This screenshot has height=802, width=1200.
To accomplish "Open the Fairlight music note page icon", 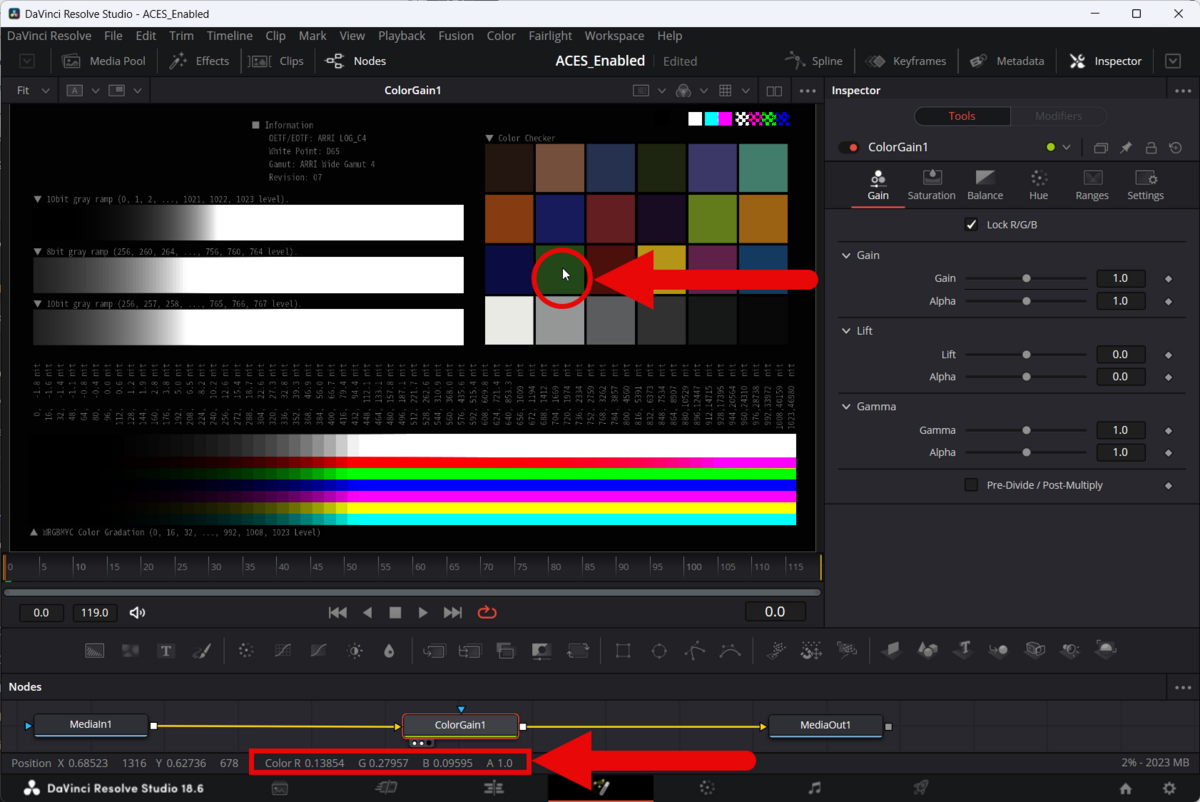I will pos(814,788).
